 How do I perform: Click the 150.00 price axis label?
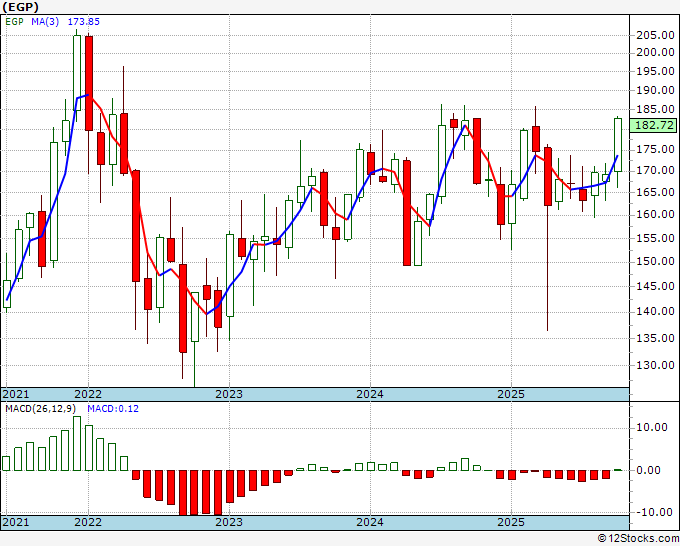click(x=655, y=262)
